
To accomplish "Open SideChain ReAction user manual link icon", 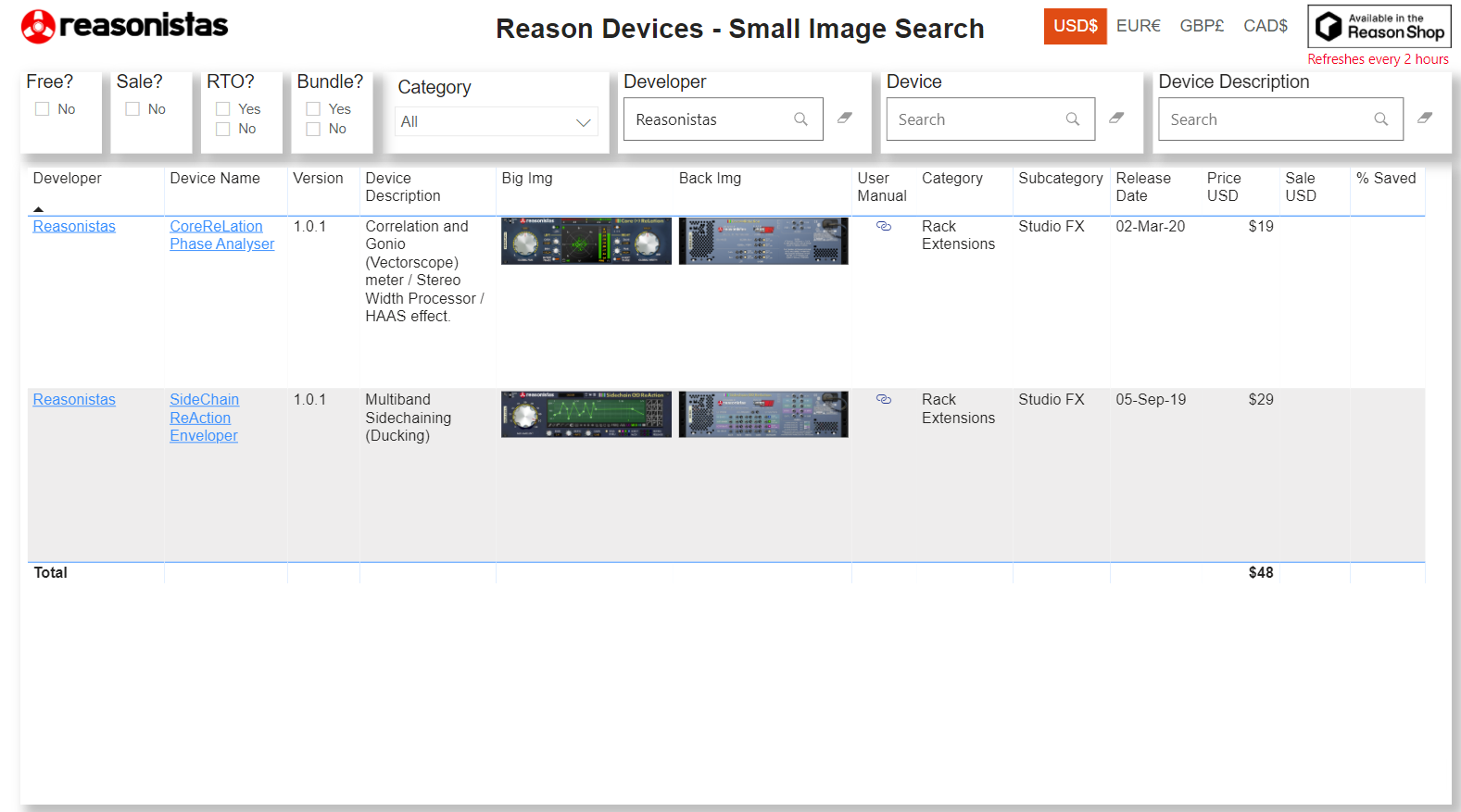I will pyautogui.click(x=884, y=399).
